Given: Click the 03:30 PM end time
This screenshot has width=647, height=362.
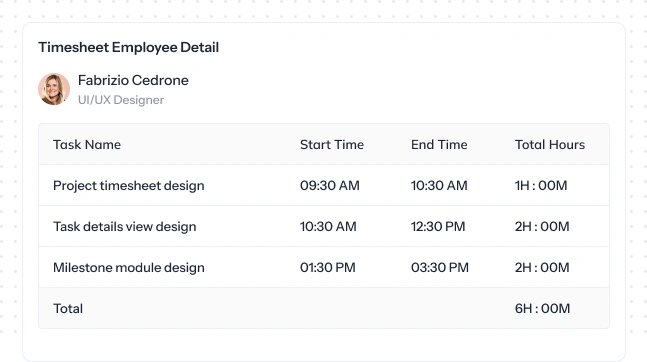Looking at the screenshot, I should (440, 267).
